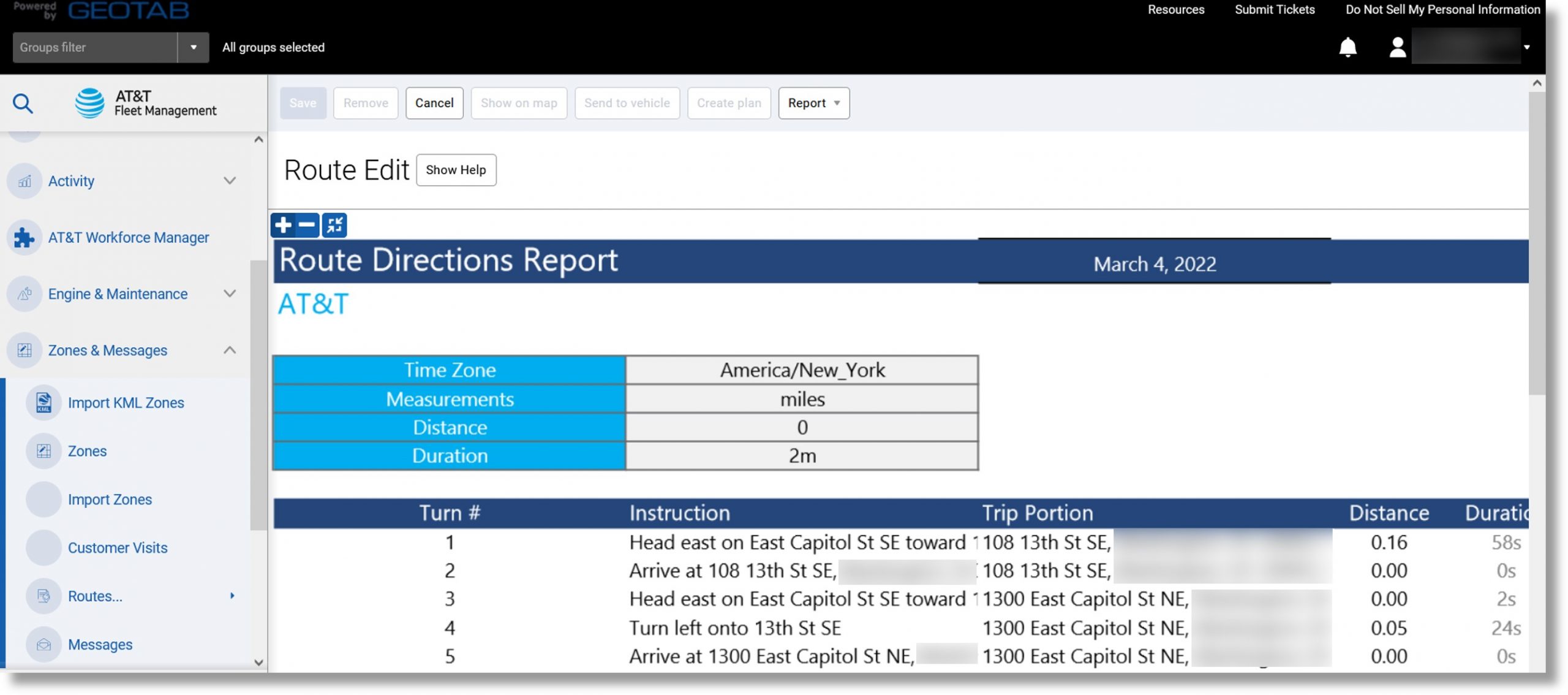Click the AT&T globe logo
The height and width of the screenshot is (695, 1568).
click(89, 103)
